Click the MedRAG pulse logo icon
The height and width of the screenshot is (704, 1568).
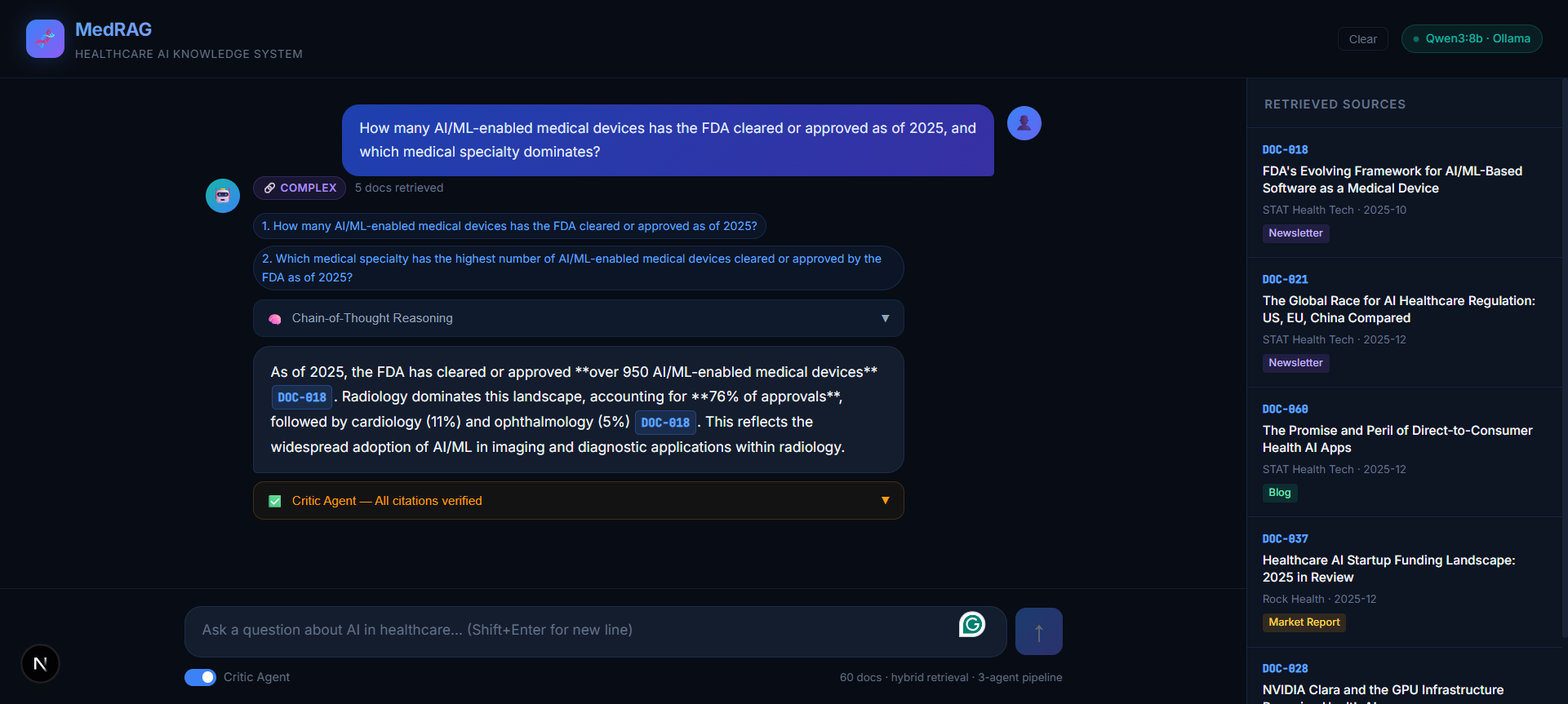pyautogui.click(x=45, y=38)
